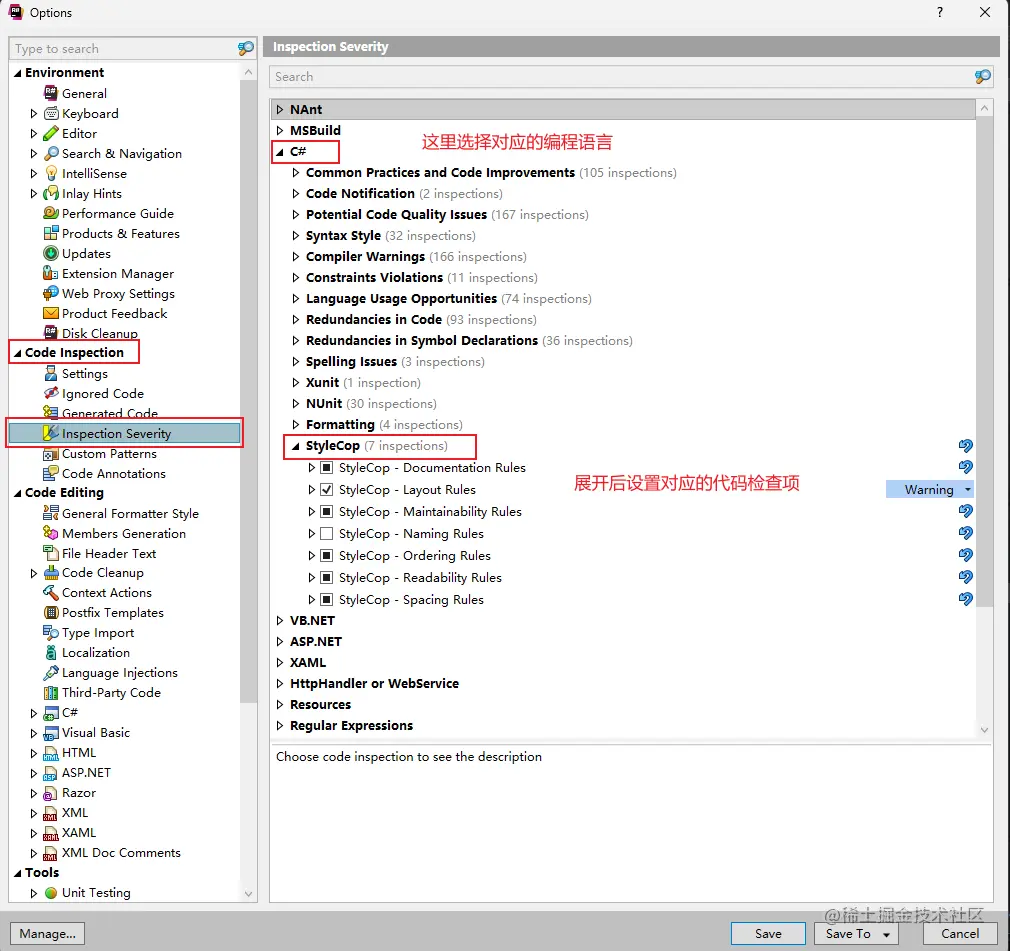Viewport: 1010px width, 951px height.
Task: Collapse the StyleCop inspections group
Action: tap(296, 446)
